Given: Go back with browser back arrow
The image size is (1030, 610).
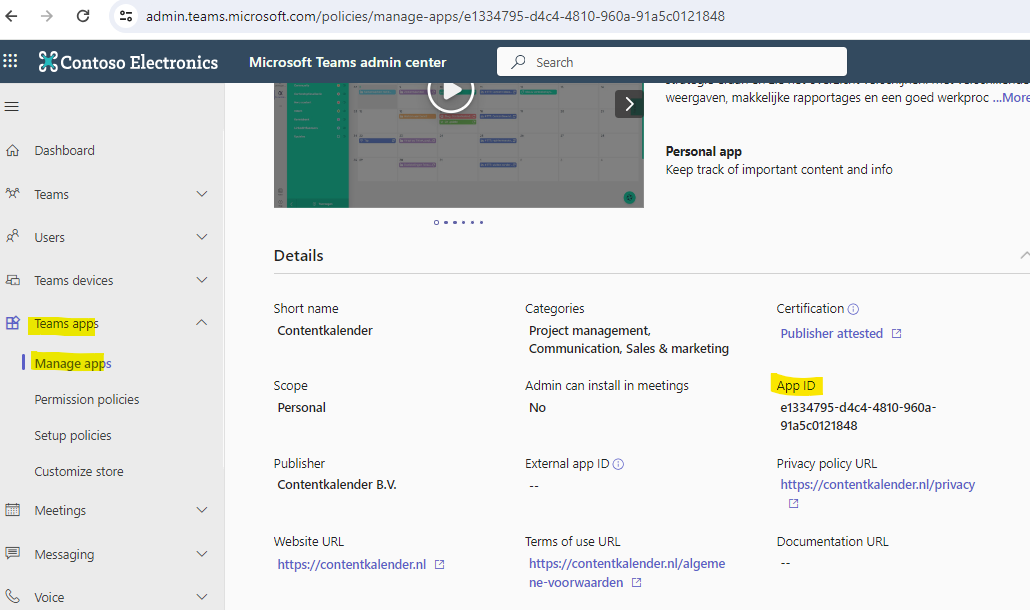Looking at the screenshot, I should coord(11,16).
